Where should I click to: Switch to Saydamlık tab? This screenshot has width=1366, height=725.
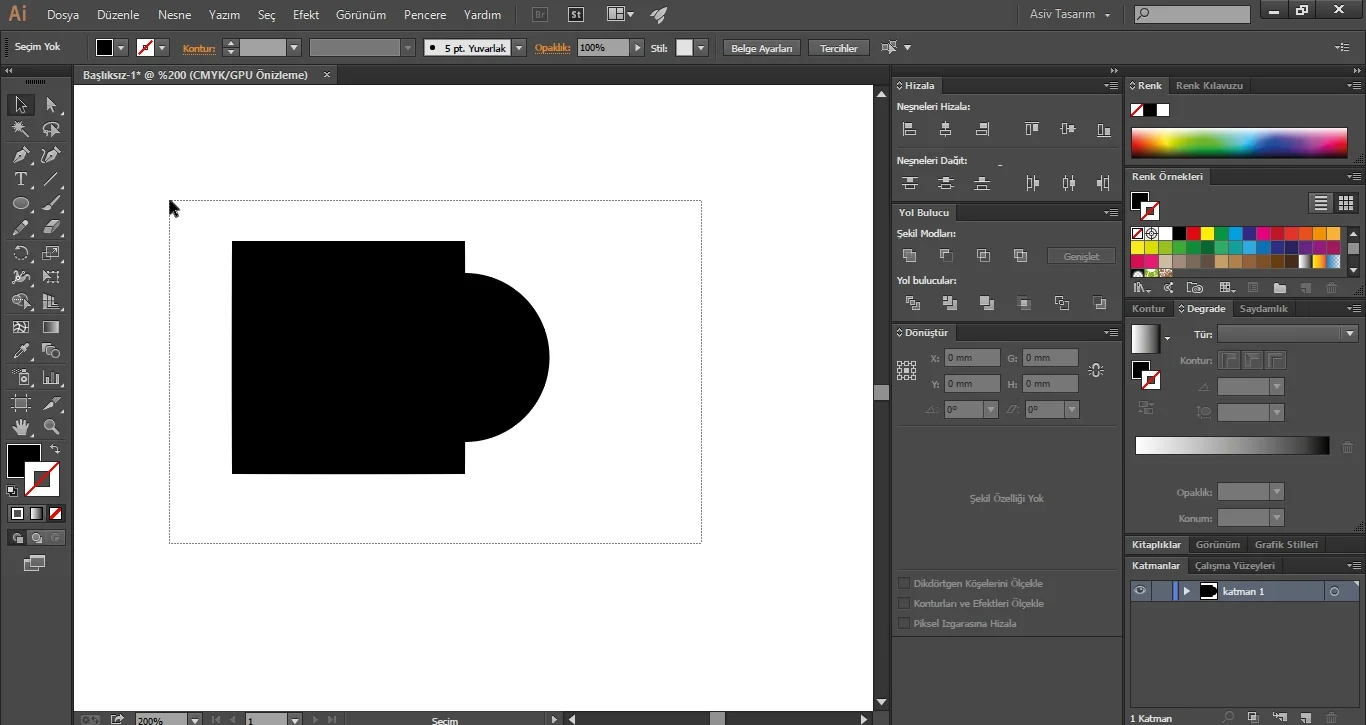[x=1264, y=309]
